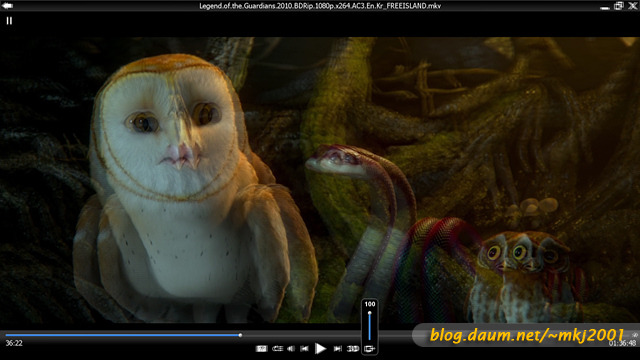Close the video player window
Image resolution: width=640 pixels, height=360 pixels.
632,6
